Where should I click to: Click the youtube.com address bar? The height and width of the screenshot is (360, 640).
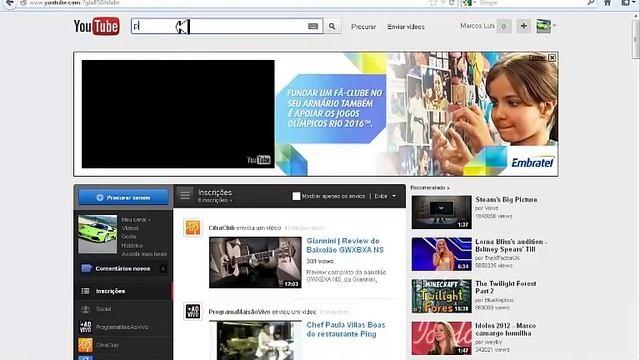[x=229, y=3]
